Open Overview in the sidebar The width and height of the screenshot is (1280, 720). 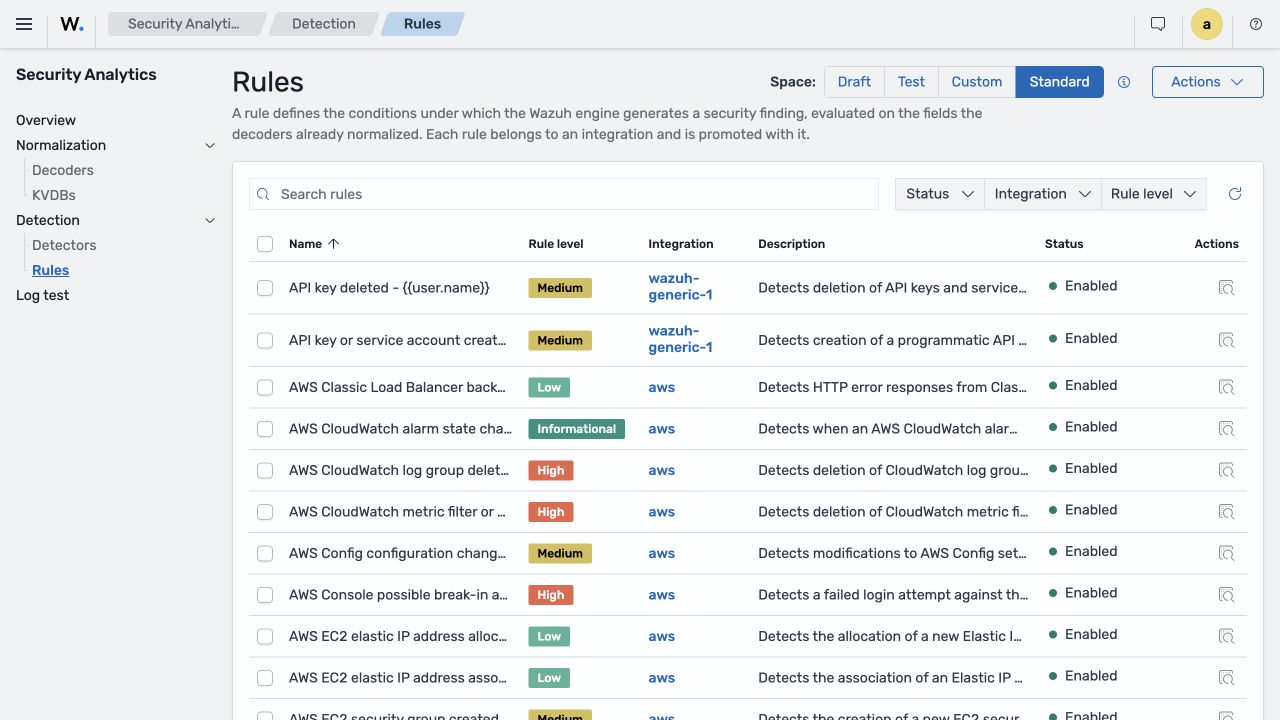click(46, 120)
